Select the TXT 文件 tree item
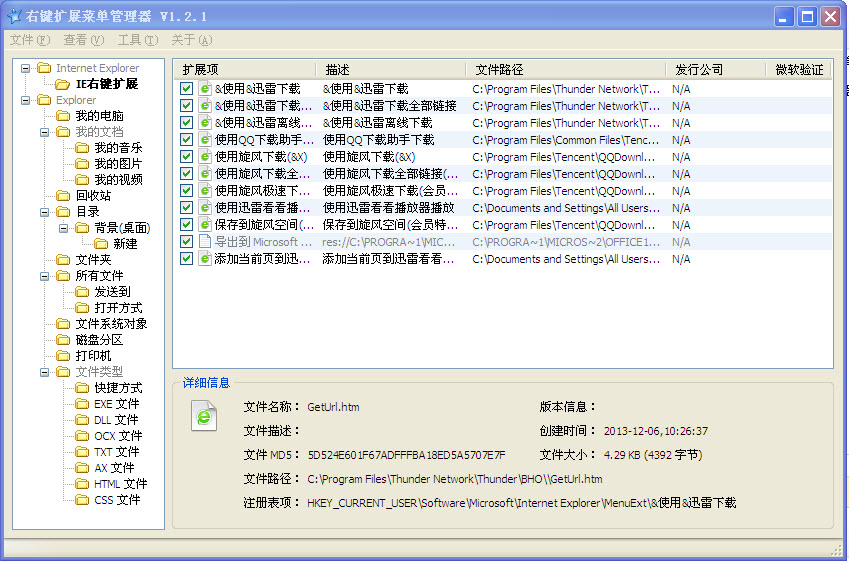 (116, 452)
